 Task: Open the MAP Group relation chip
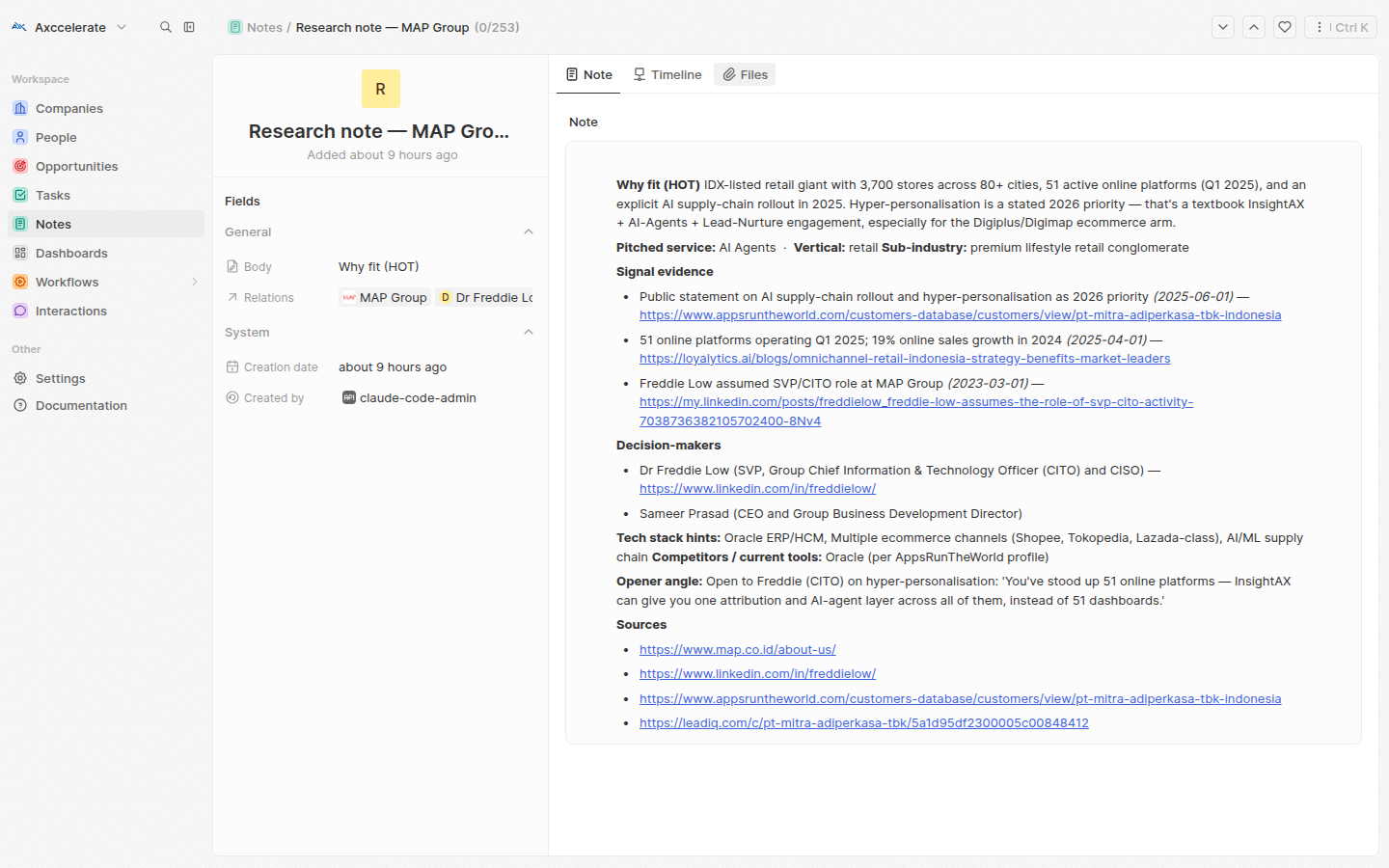tap(384, 297)
